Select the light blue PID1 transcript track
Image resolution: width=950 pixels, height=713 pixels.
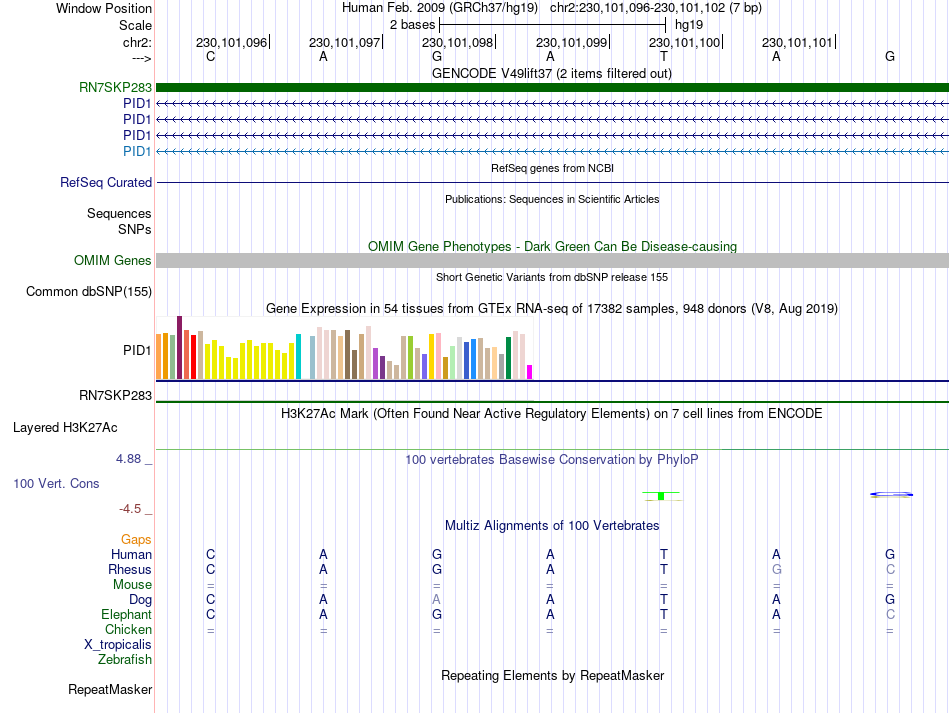(x=552, y=151)
